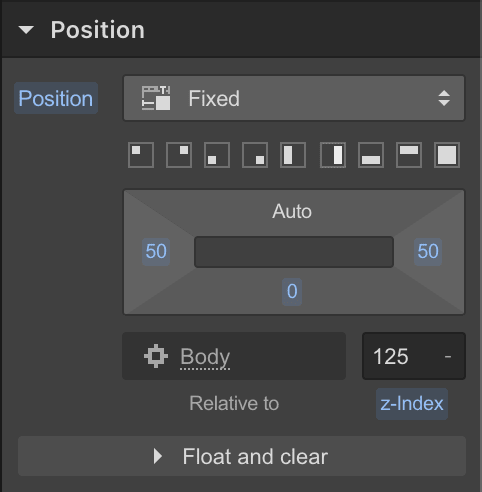Click the Body target crosshair icon
482x492 pixels.
(156, 356)
